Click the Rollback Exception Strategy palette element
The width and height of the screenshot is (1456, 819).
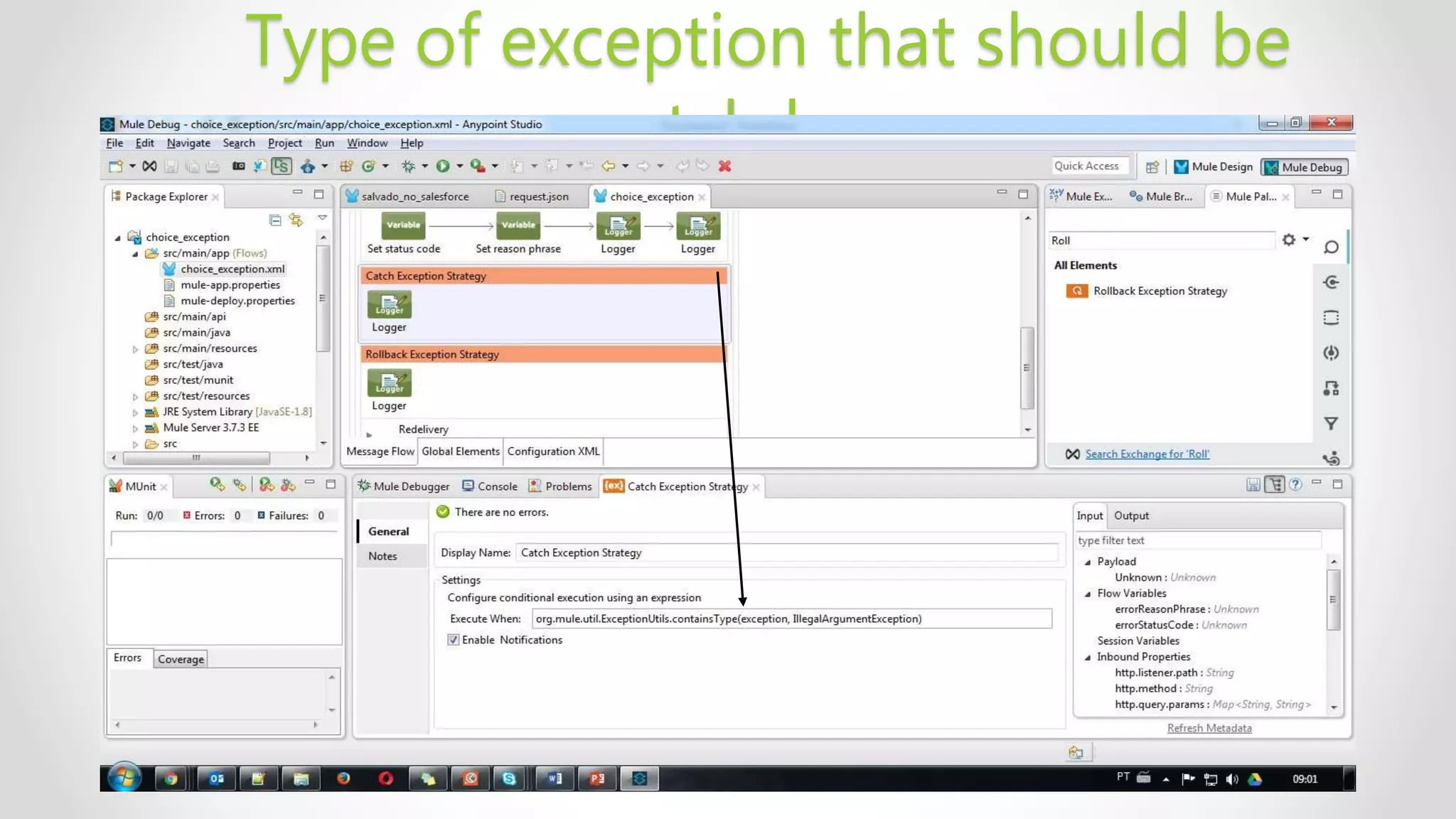[1147, 291]
